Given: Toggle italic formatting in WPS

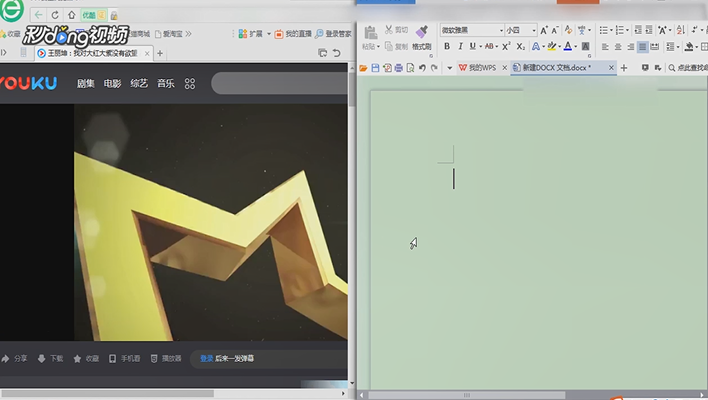Looking at the screenshot, I should (x=460, y=46).
